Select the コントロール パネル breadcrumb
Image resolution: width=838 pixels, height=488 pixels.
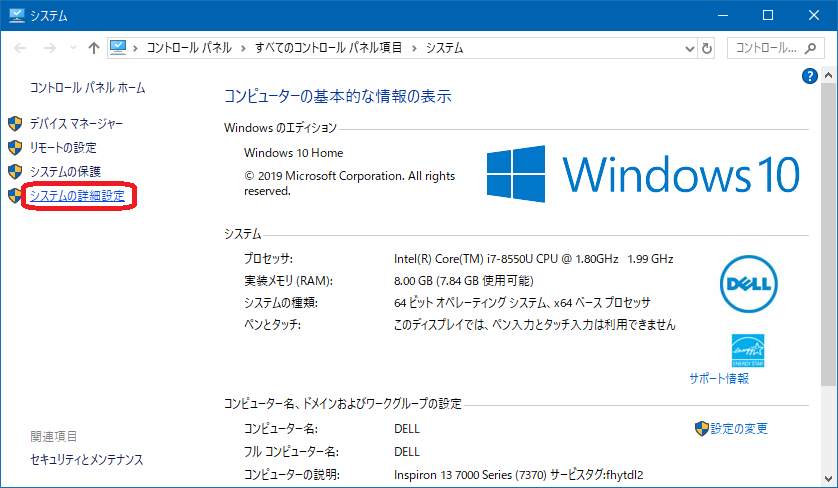pos(189,48)
